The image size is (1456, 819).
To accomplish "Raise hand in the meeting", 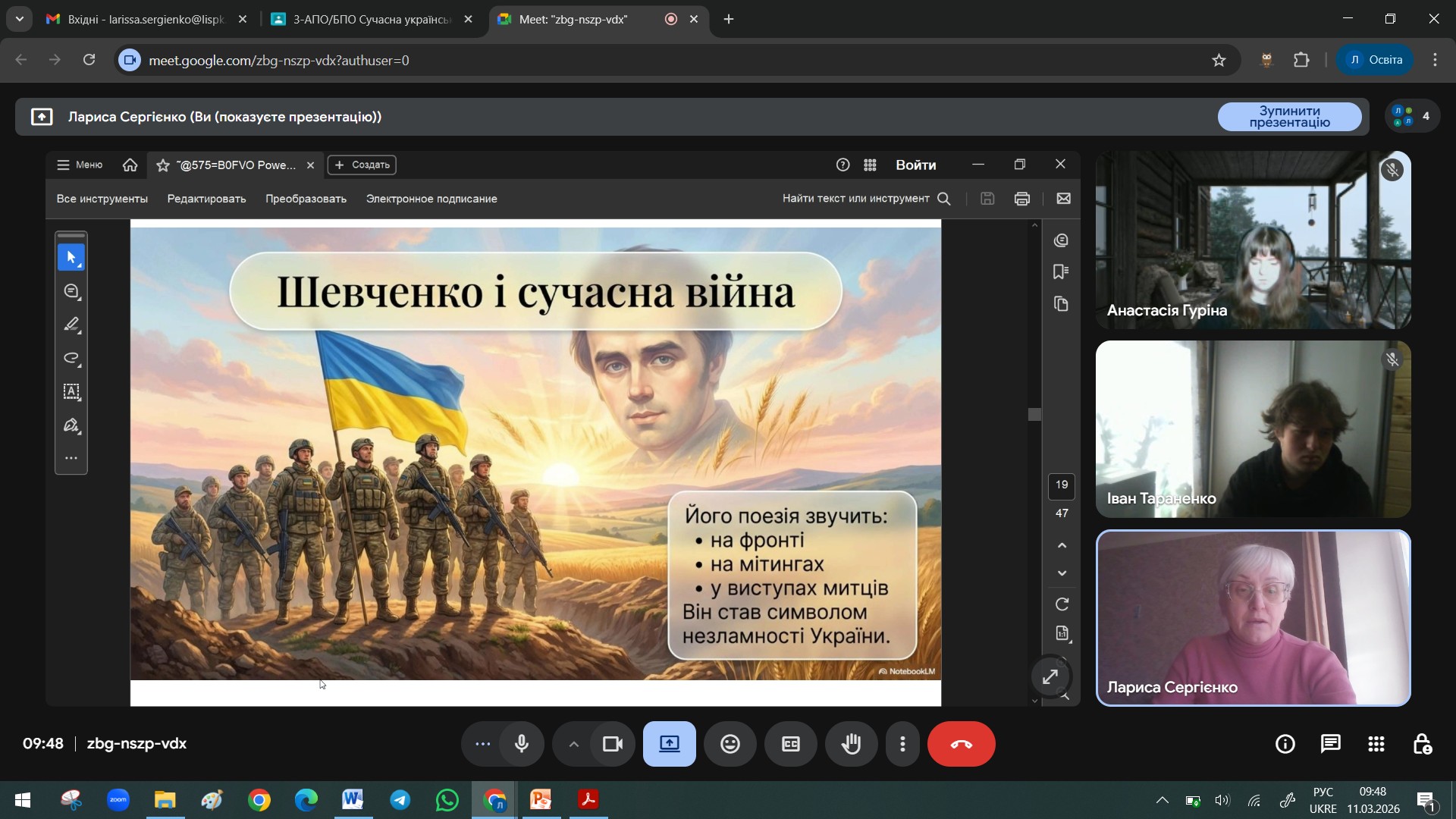I will 851,744.
